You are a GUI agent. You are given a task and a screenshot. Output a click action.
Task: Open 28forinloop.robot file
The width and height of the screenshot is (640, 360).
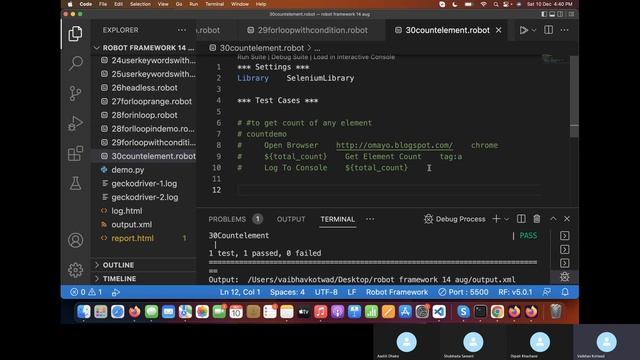tap(144, 115)
